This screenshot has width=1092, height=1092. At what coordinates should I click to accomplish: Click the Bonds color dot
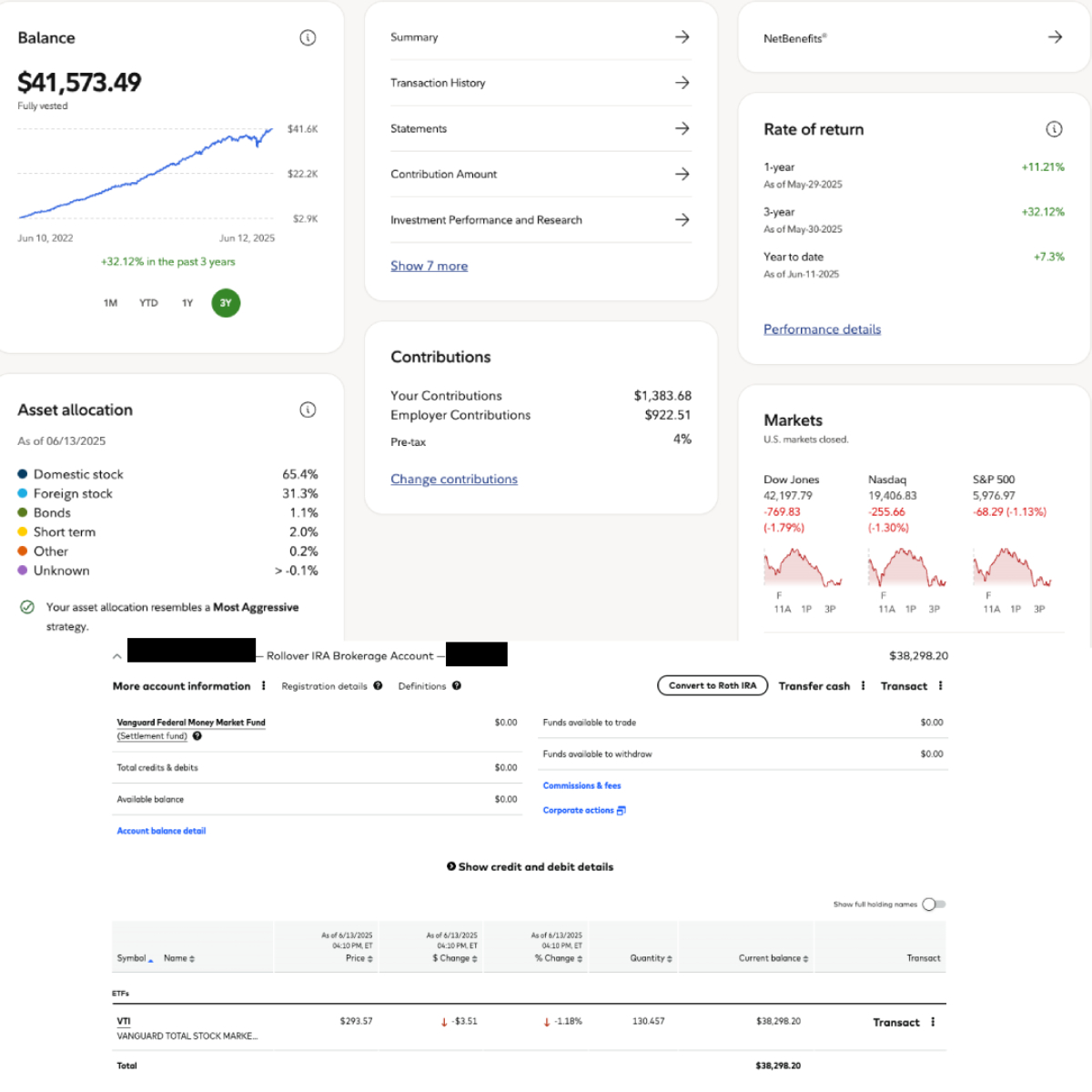(x=22, y=512)
